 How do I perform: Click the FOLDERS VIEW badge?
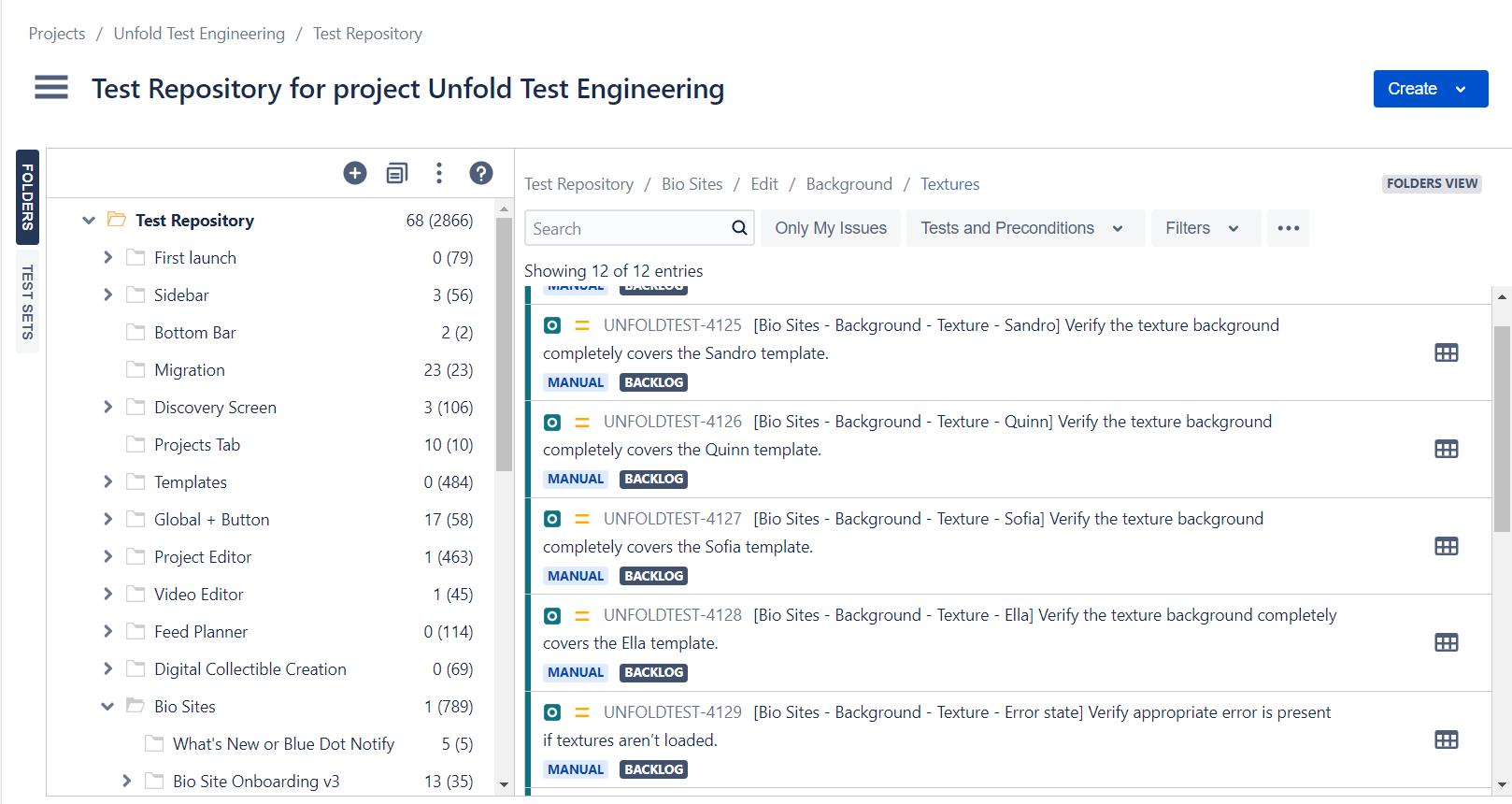tap(1433, 183)
